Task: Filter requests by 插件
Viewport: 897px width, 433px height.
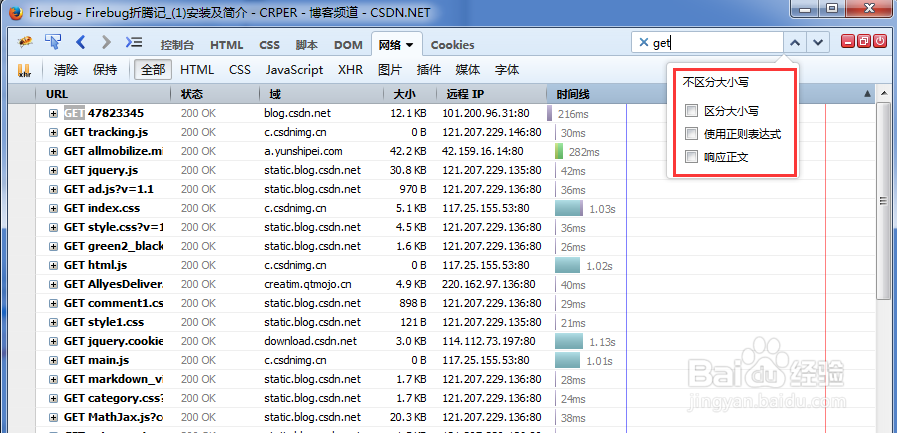Action: pyautogui.click(x=428, y=70)
